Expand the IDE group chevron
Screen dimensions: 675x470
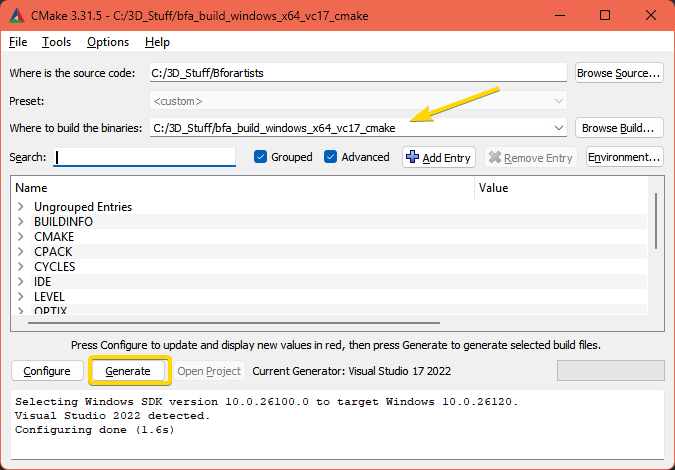coord(21,282)
